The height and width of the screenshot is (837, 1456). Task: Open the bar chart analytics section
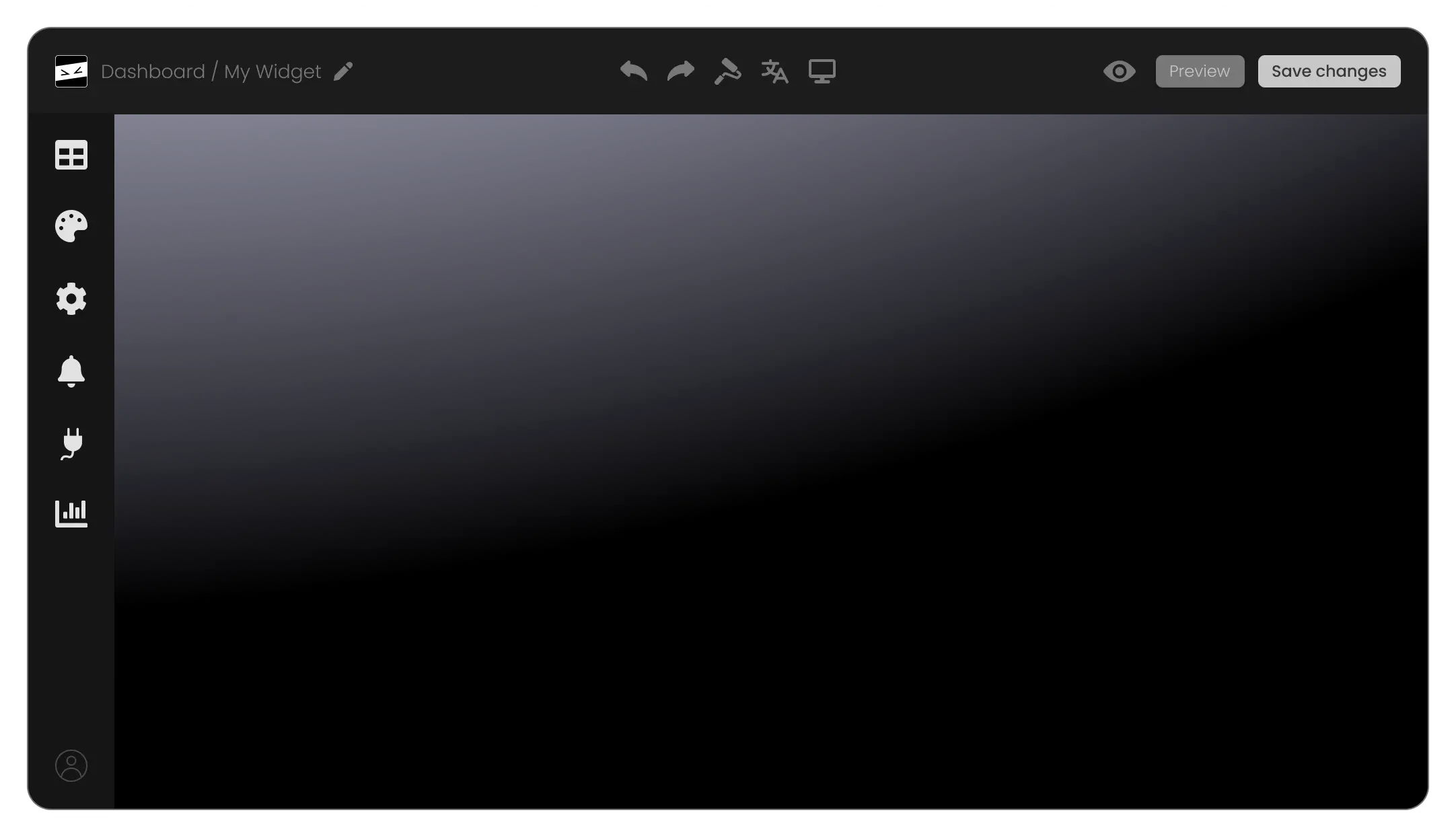point(71,514)
